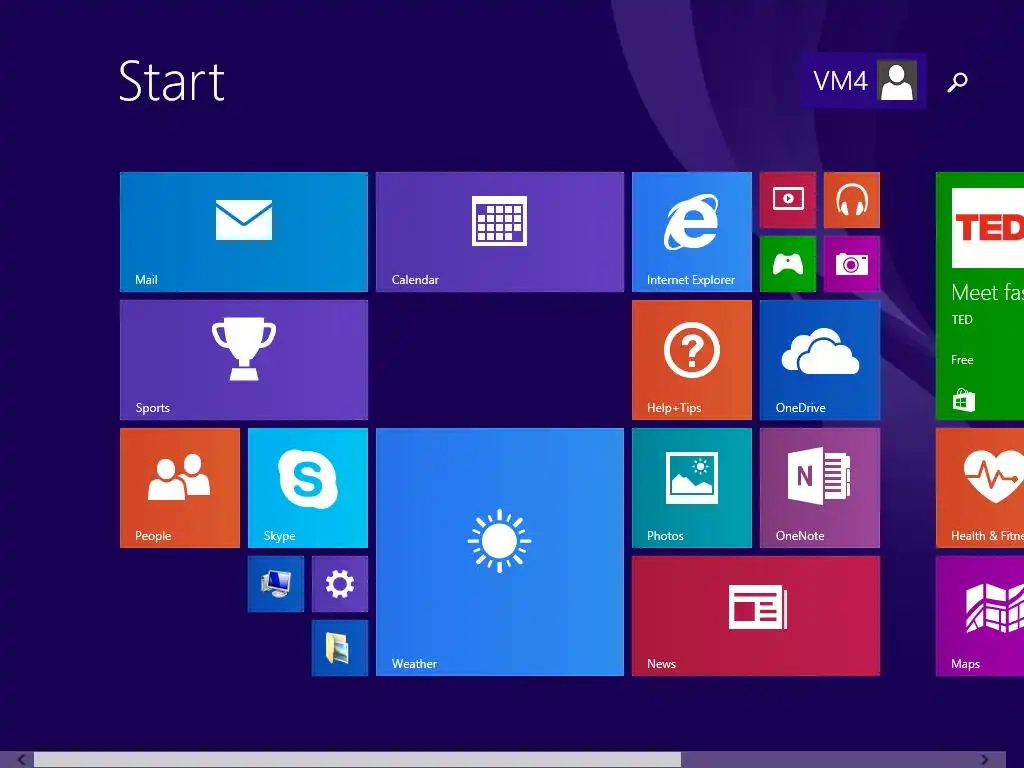Open the OneDrive tile
This screenshot has width=1024, height=768.
(x=820, y=360)
